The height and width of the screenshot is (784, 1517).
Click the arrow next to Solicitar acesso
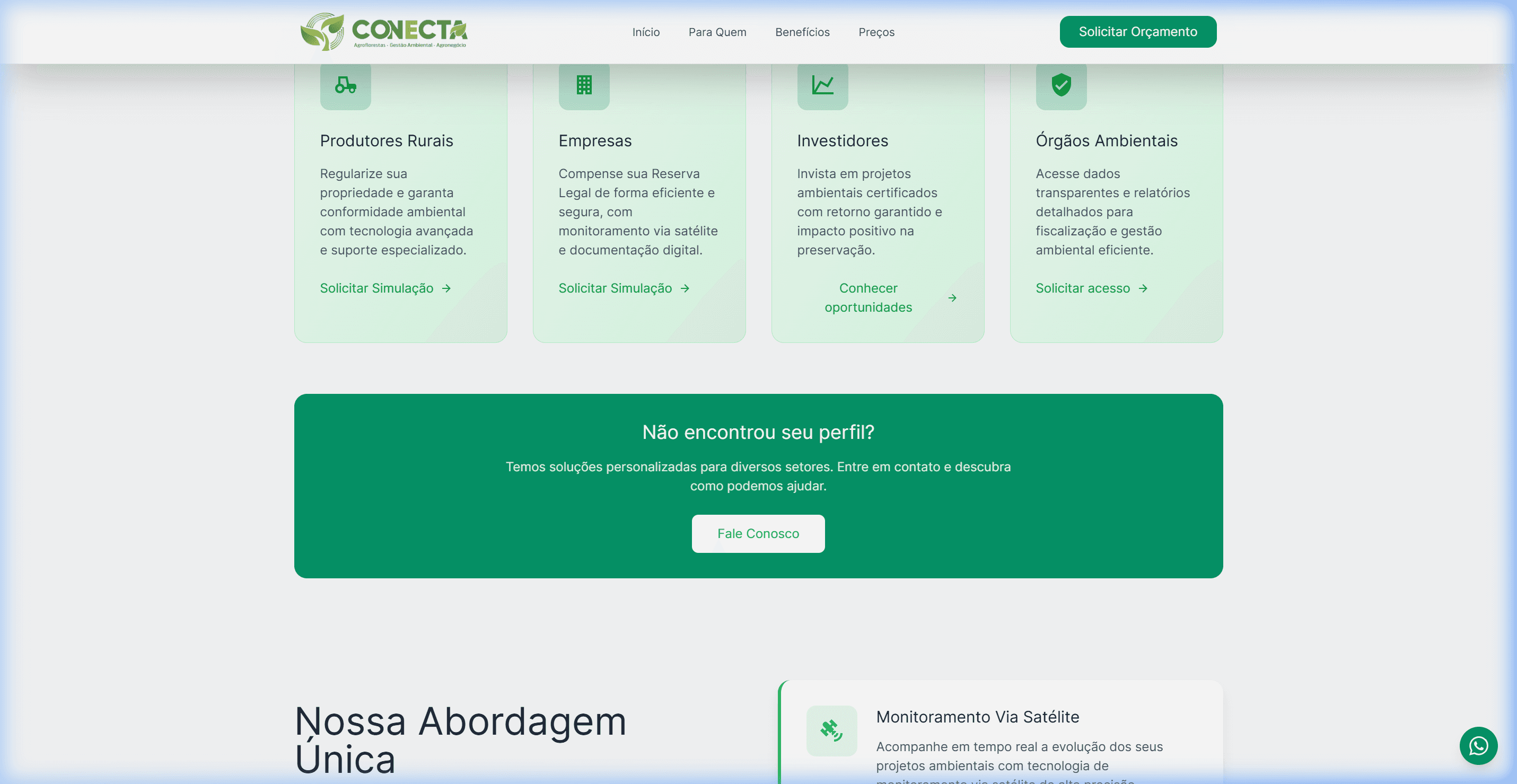tap(1143, 288)
